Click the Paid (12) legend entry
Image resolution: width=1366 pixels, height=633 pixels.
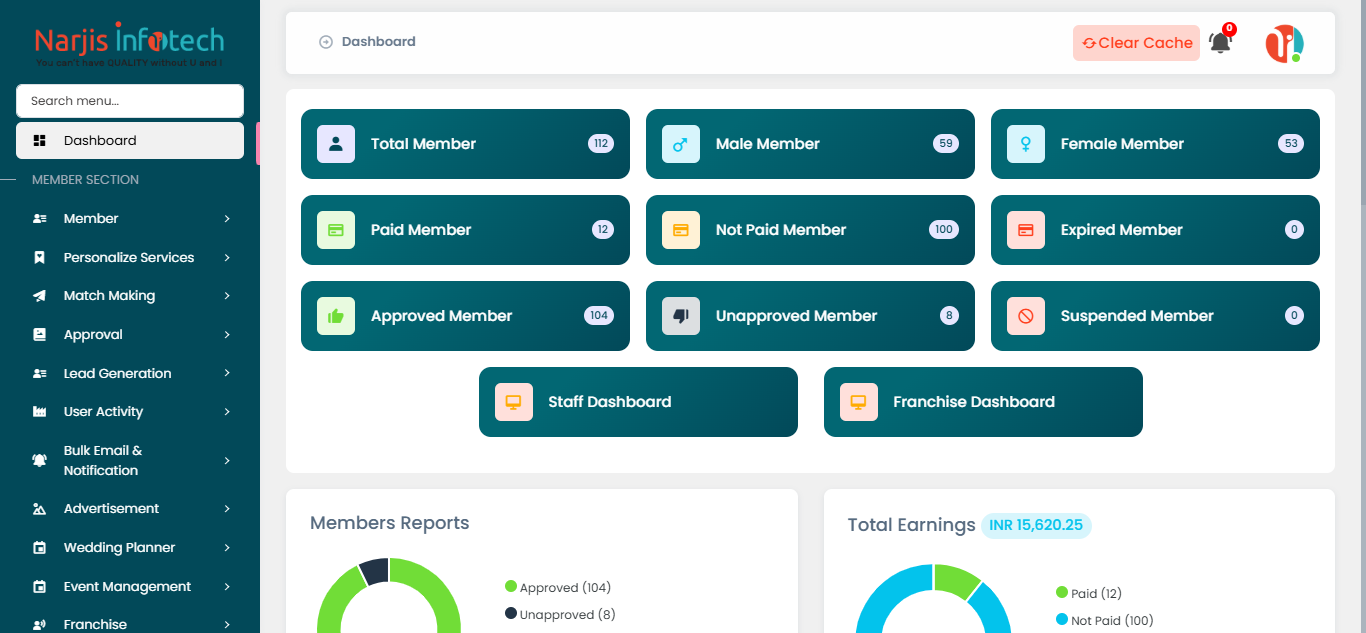(1089, 594)
